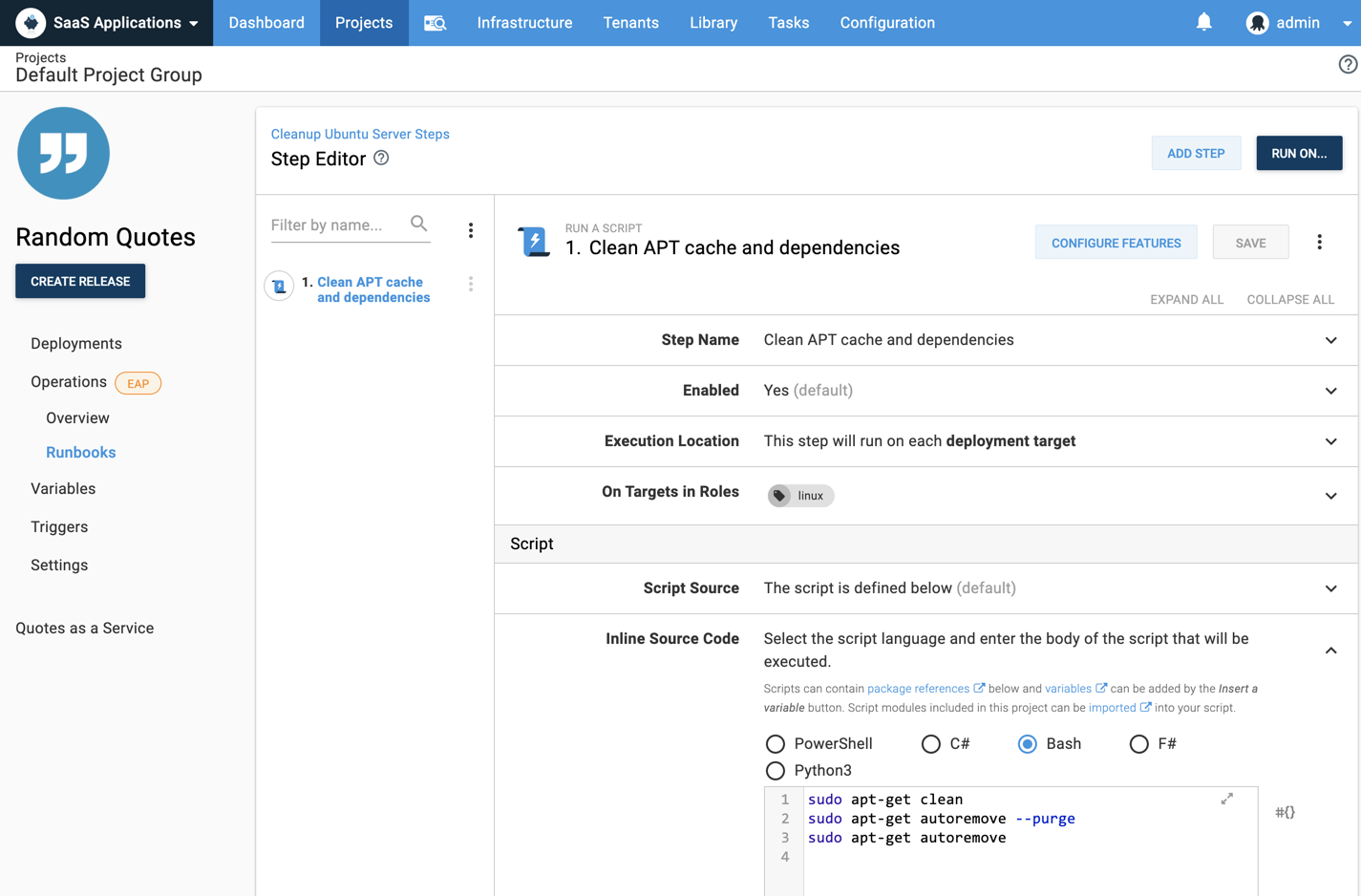Click the ADD STEP button
This screenshot has height=896, width=1361.
click(x=1196, y=154)
